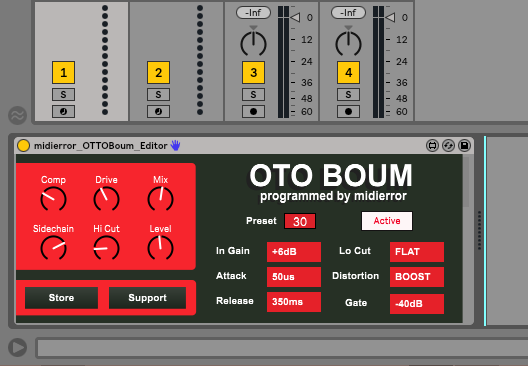Toggle track 2 activator button
Screen dimensions: 528x366
(158, 72)
